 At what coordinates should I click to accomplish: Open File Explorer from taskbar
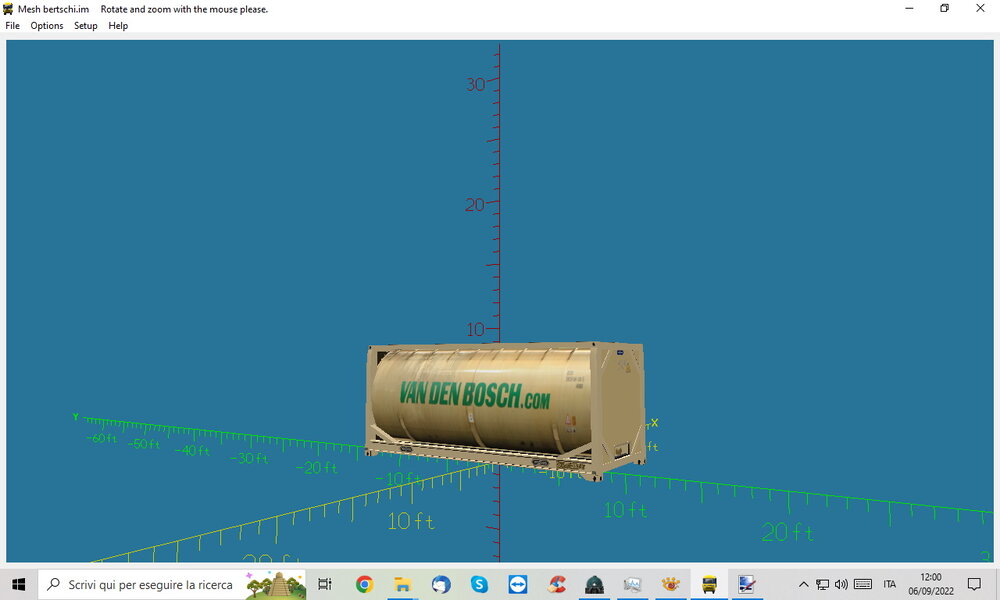(402, 584)
